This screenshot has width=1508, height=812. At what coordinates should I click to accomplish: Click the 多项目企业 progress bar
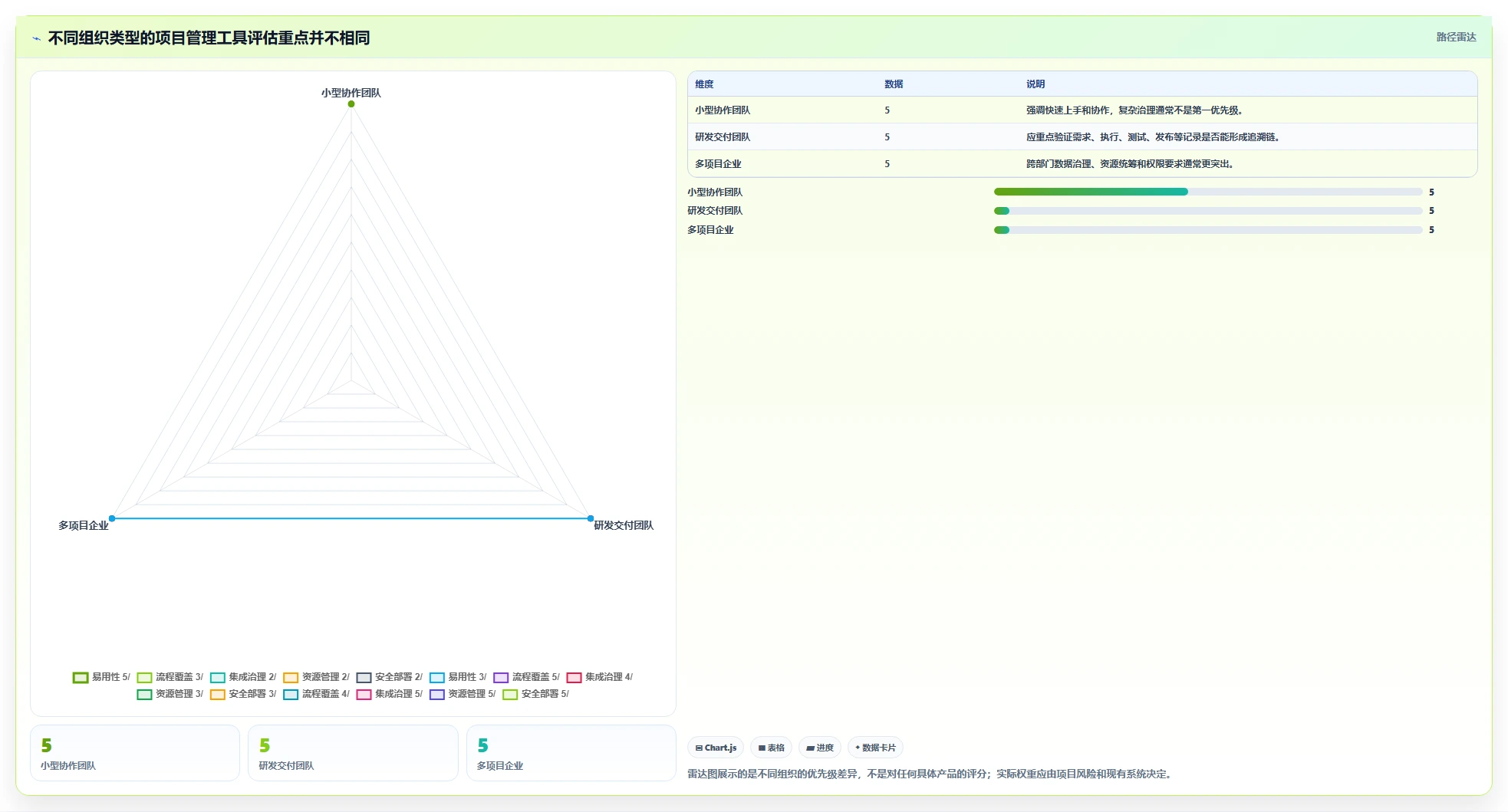[1208, 230]
